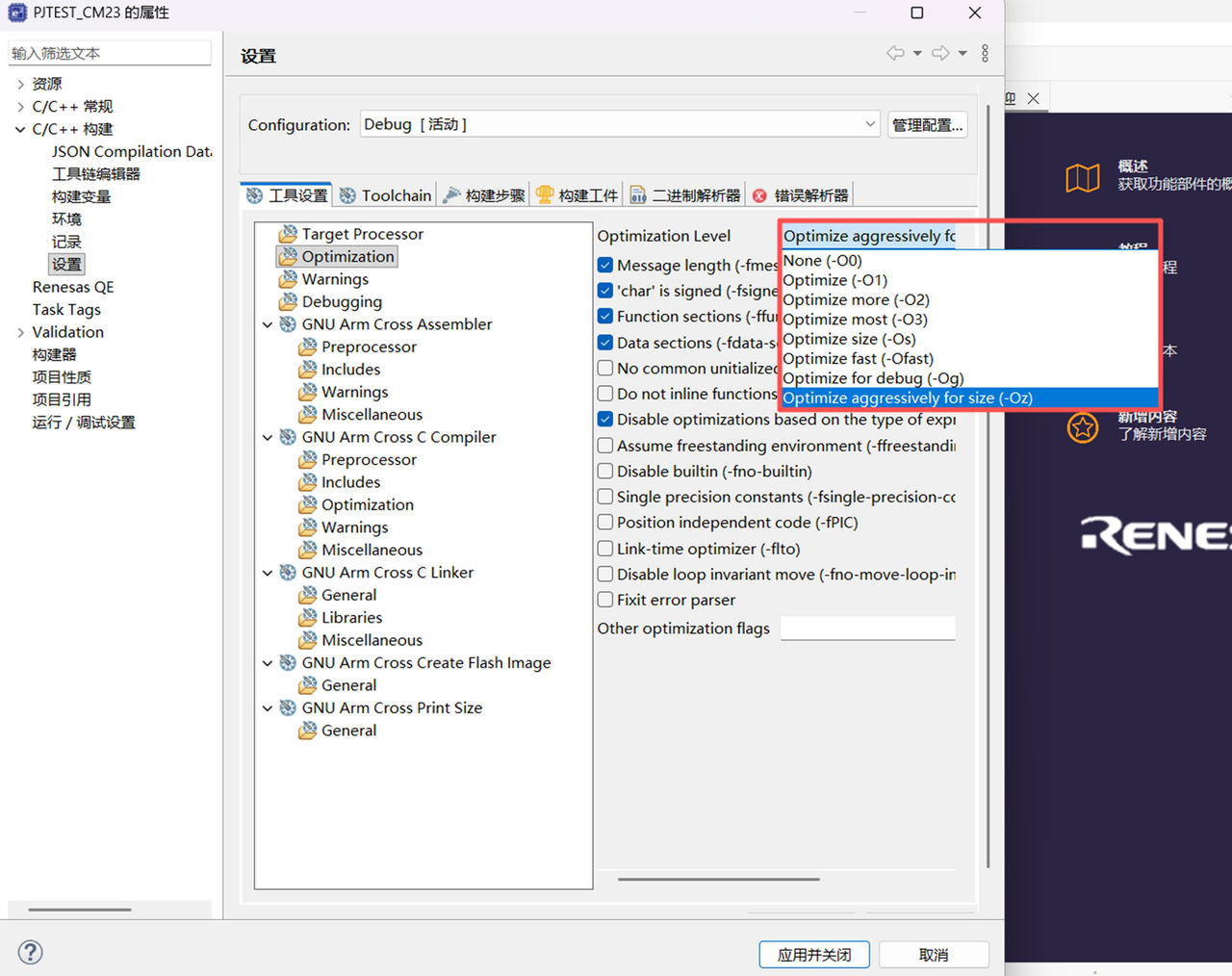
Task: Open the Configuration dropdown
Action: (620, 124)
